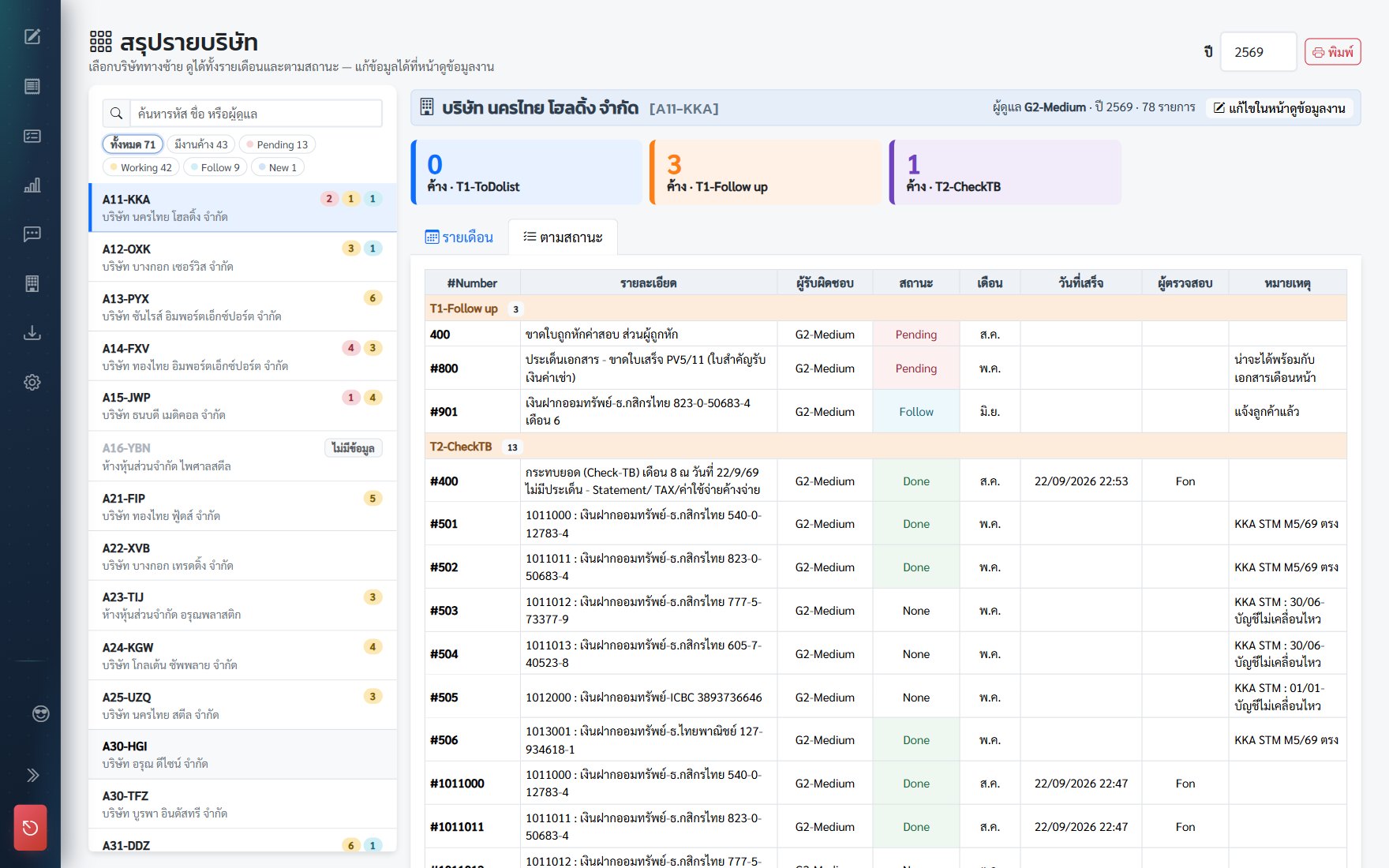The image size is (1389, 868).
Task: Click the red print button
Action: 1333,52
